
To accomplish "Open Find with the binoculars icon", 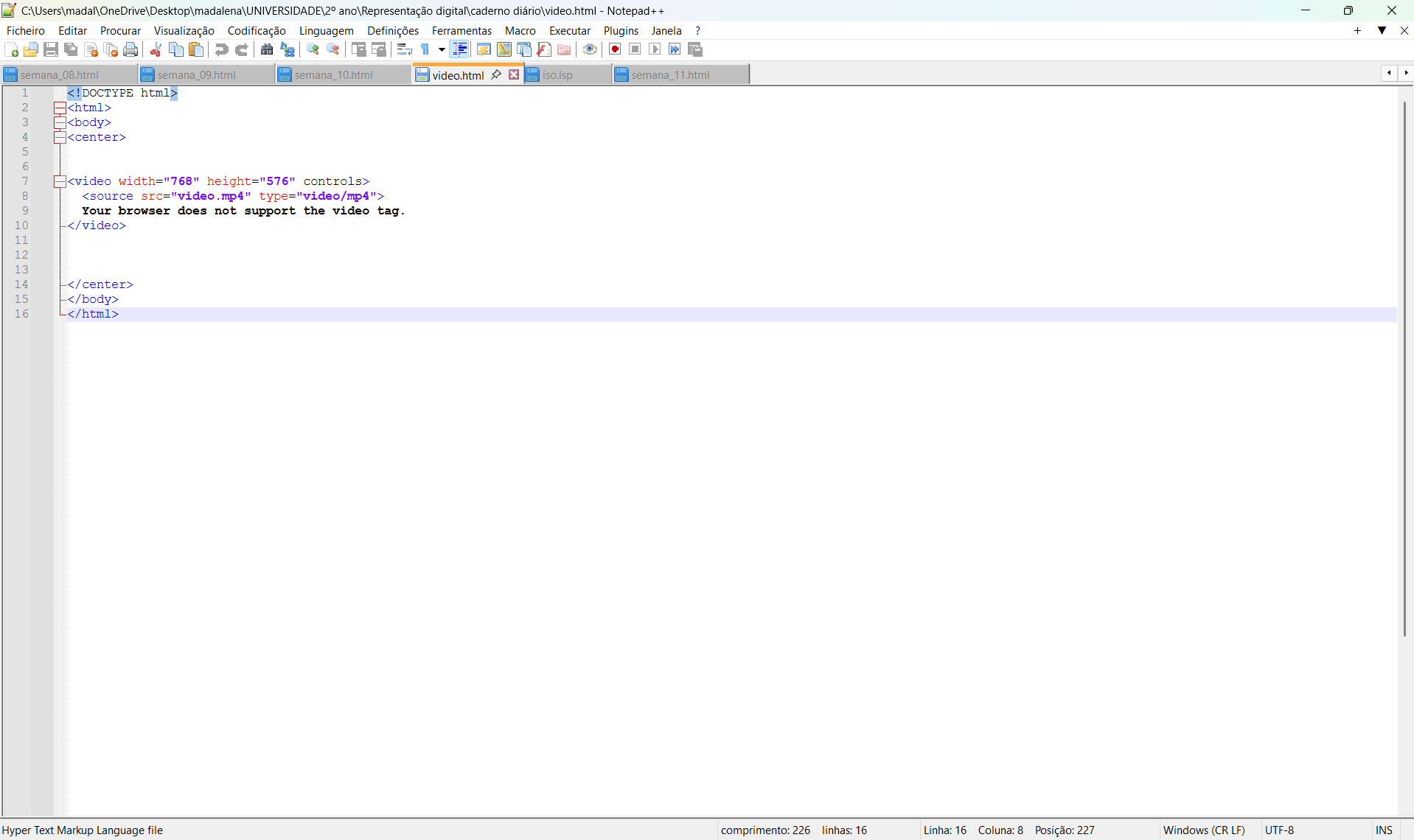I will [267, 49].
